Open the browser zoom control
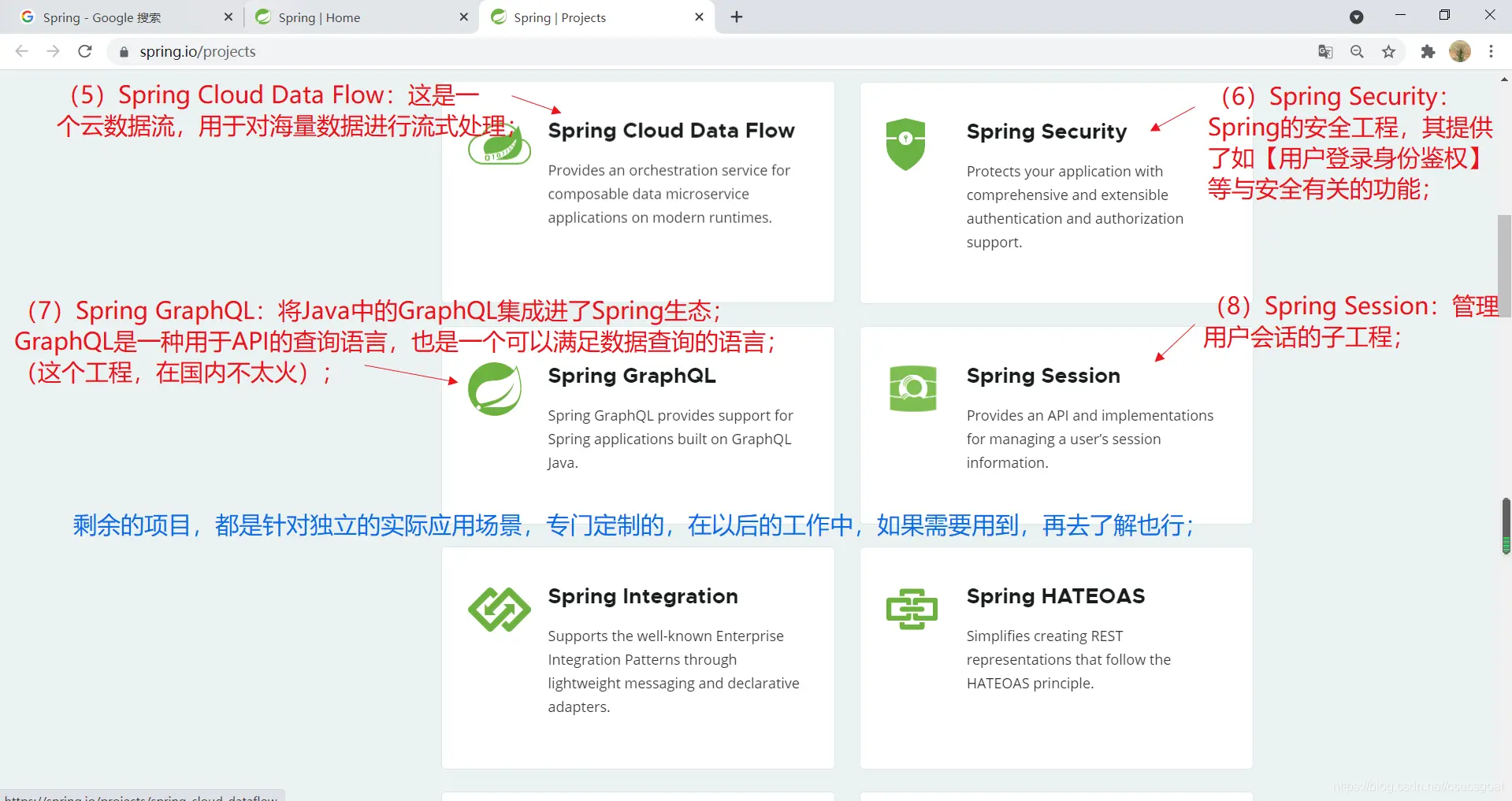 [x=1357, y=51]
